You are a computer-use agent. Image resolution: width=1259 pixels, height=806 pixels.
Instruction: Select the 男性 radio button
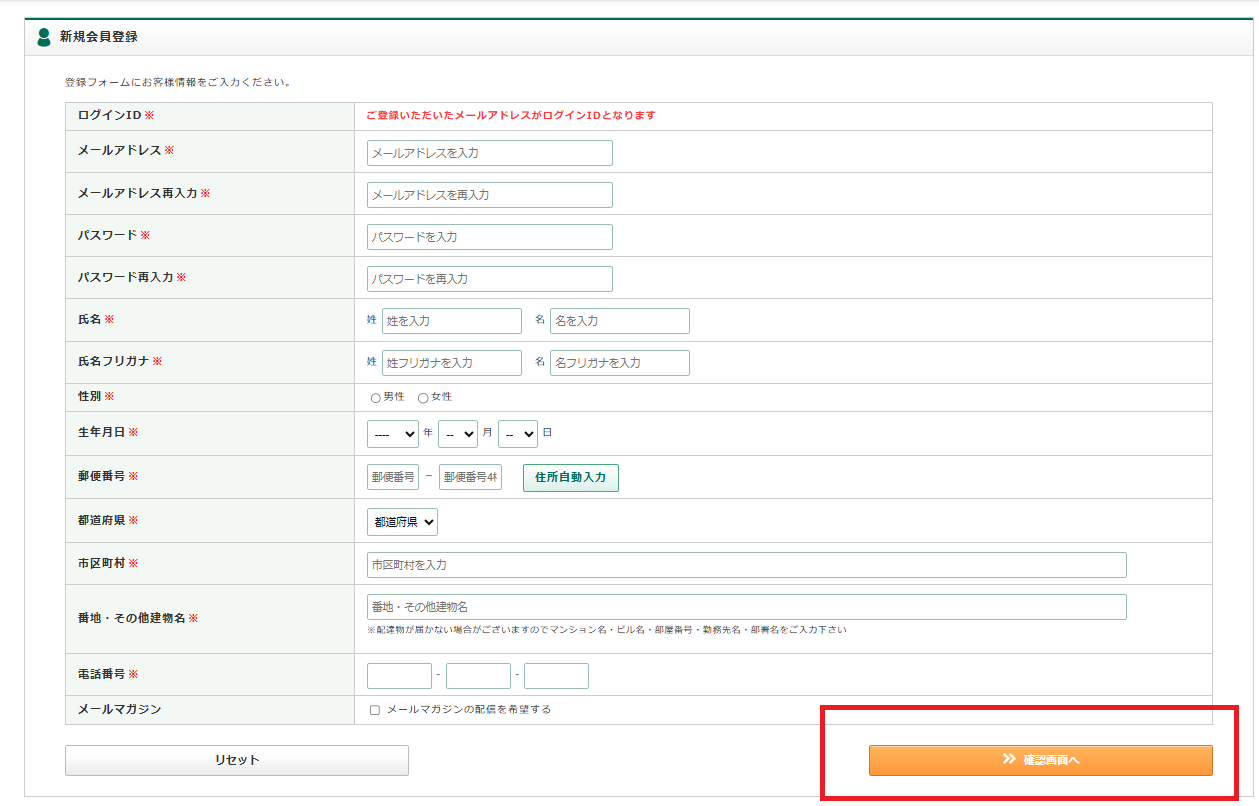(x=376, y=398)
